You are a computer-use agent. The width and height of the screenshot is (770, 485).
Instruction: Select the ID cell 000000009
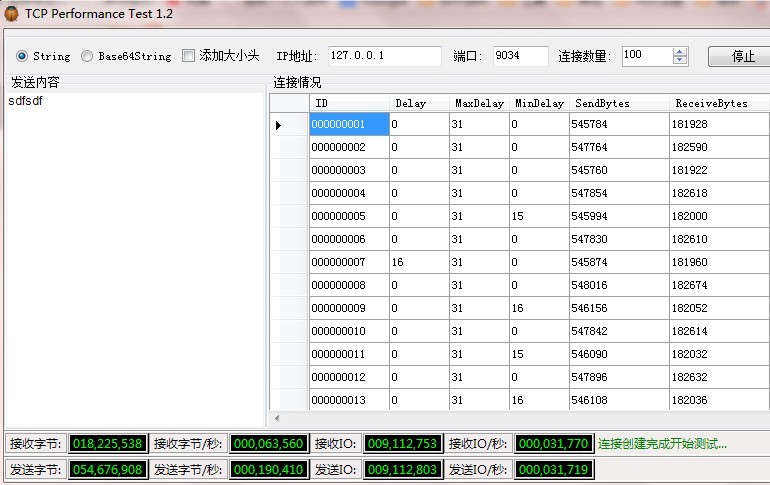(349, 308)
